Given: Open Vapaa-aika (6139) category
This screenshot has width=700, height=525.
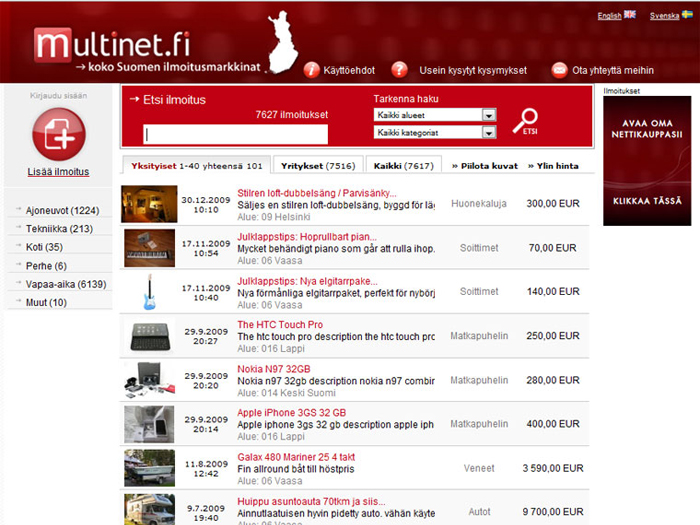Looking at the screenshot, I should pos(66,284).
